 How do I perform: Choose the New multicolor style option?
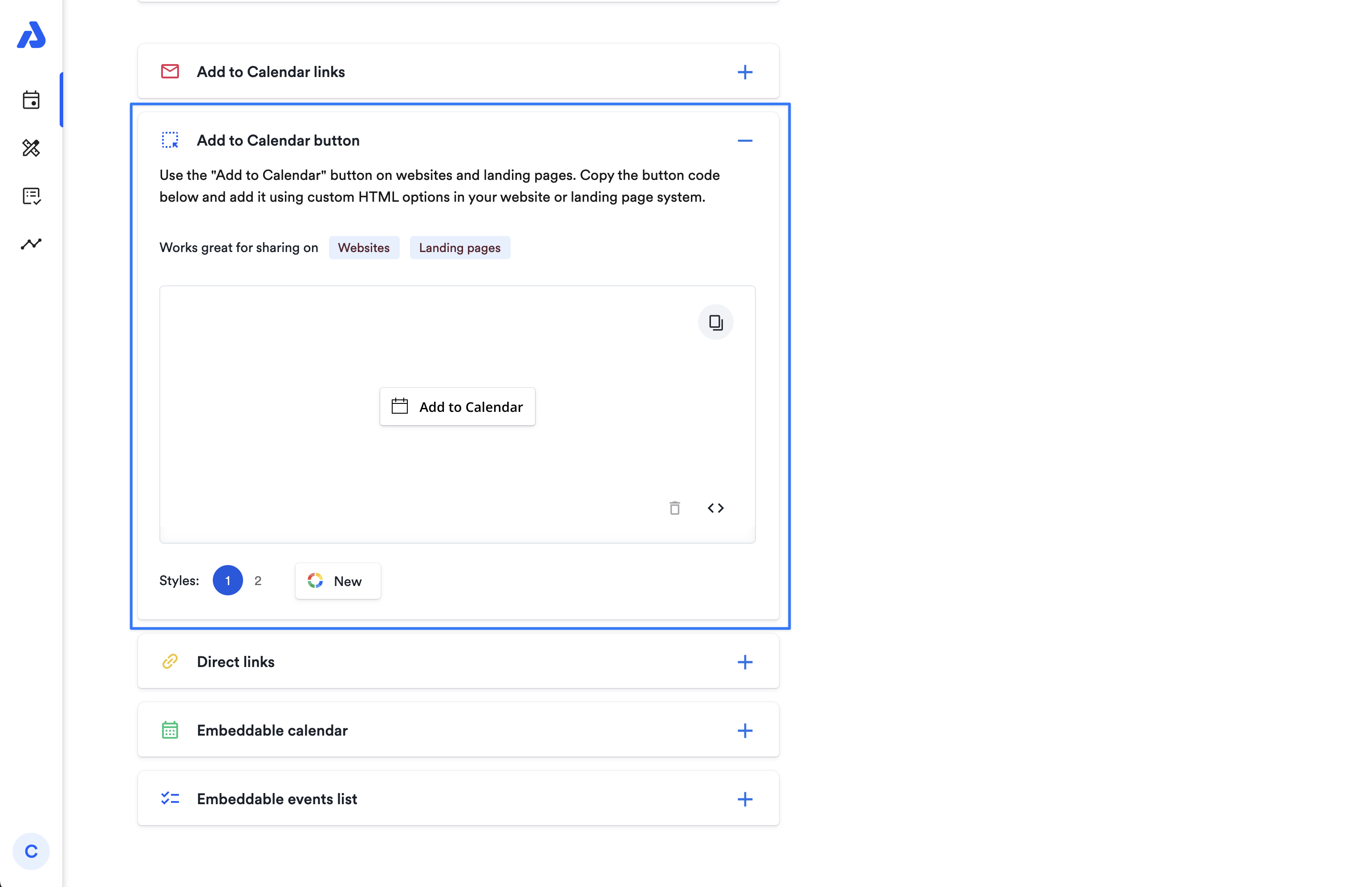pyautogui.click(x=337, y=581)
